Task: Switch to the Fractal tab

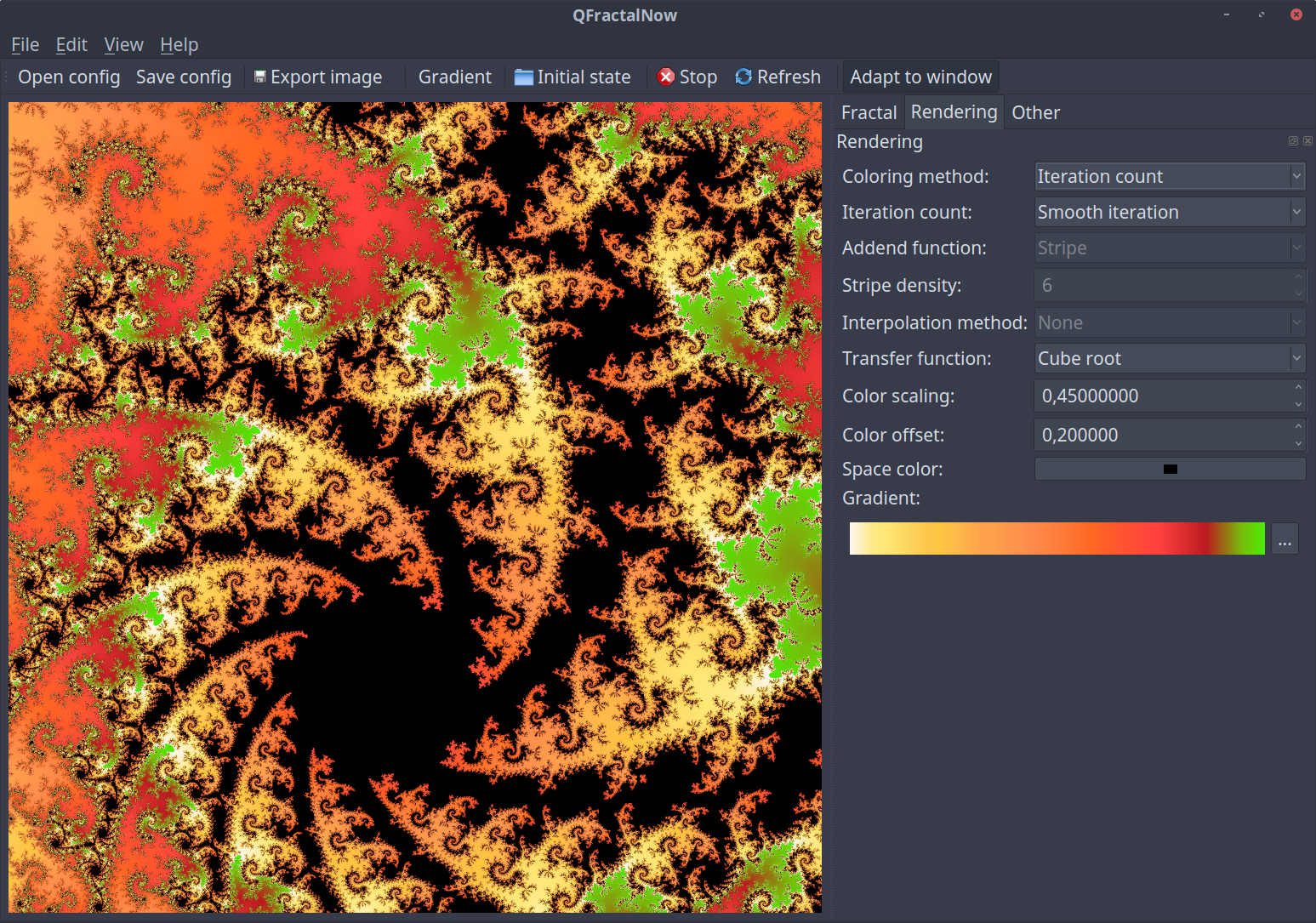Action: (x=869, y=112)
